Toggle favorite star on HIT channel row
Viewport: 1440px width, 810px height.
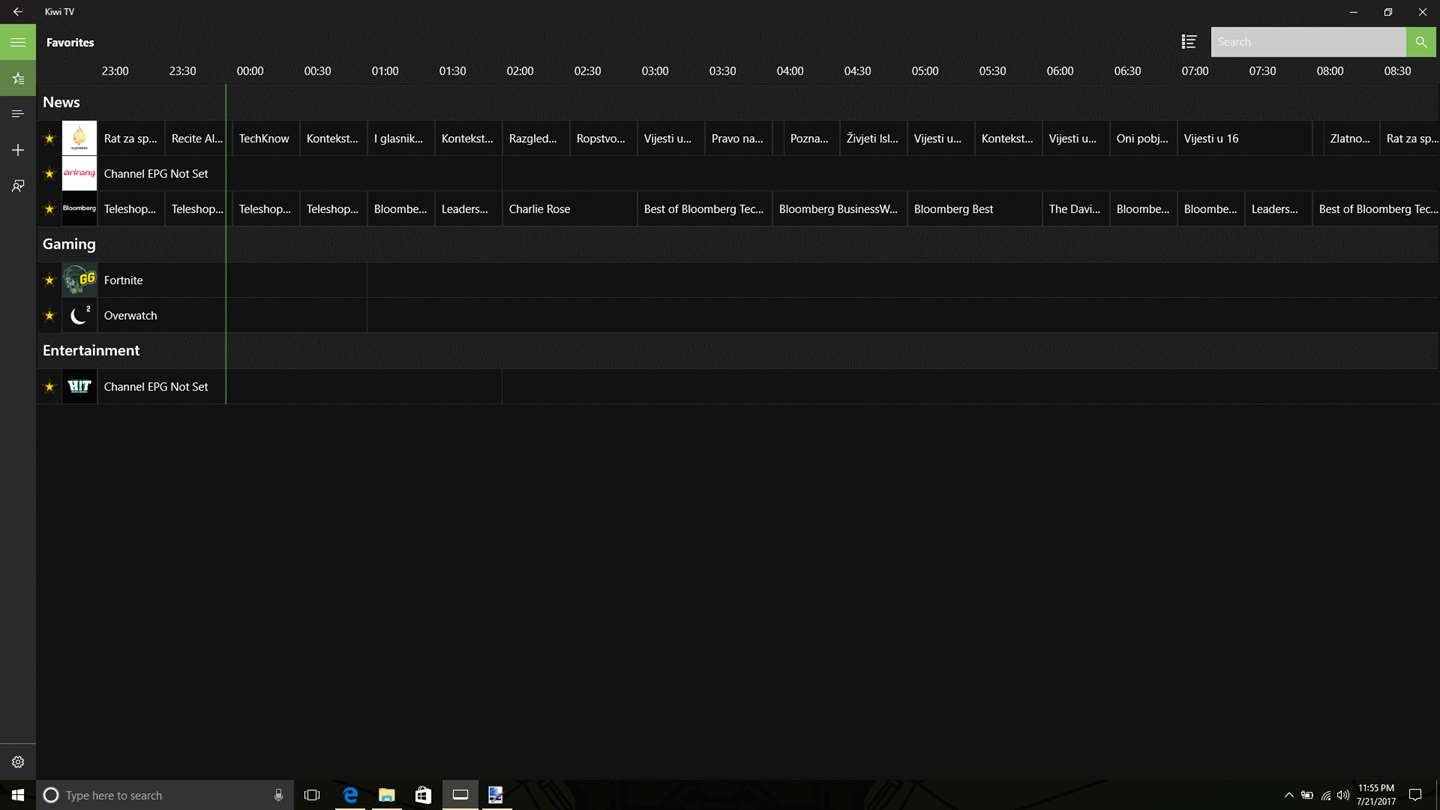(x=49, y=387)
